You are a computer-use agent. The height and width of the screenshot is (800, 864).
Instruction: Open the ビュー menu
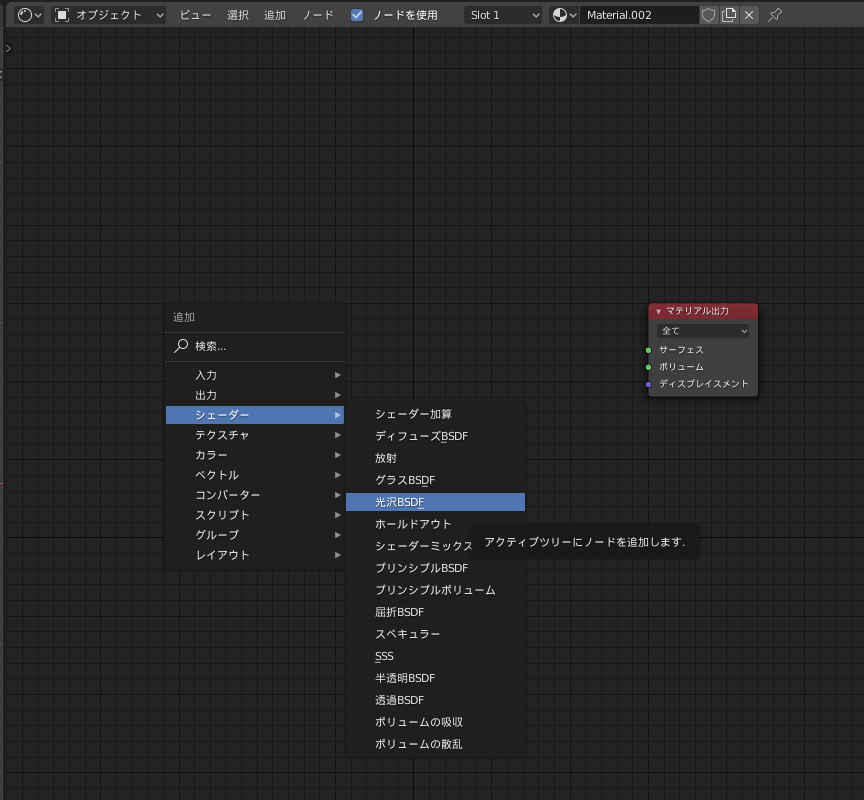click(x=195, y=15)
